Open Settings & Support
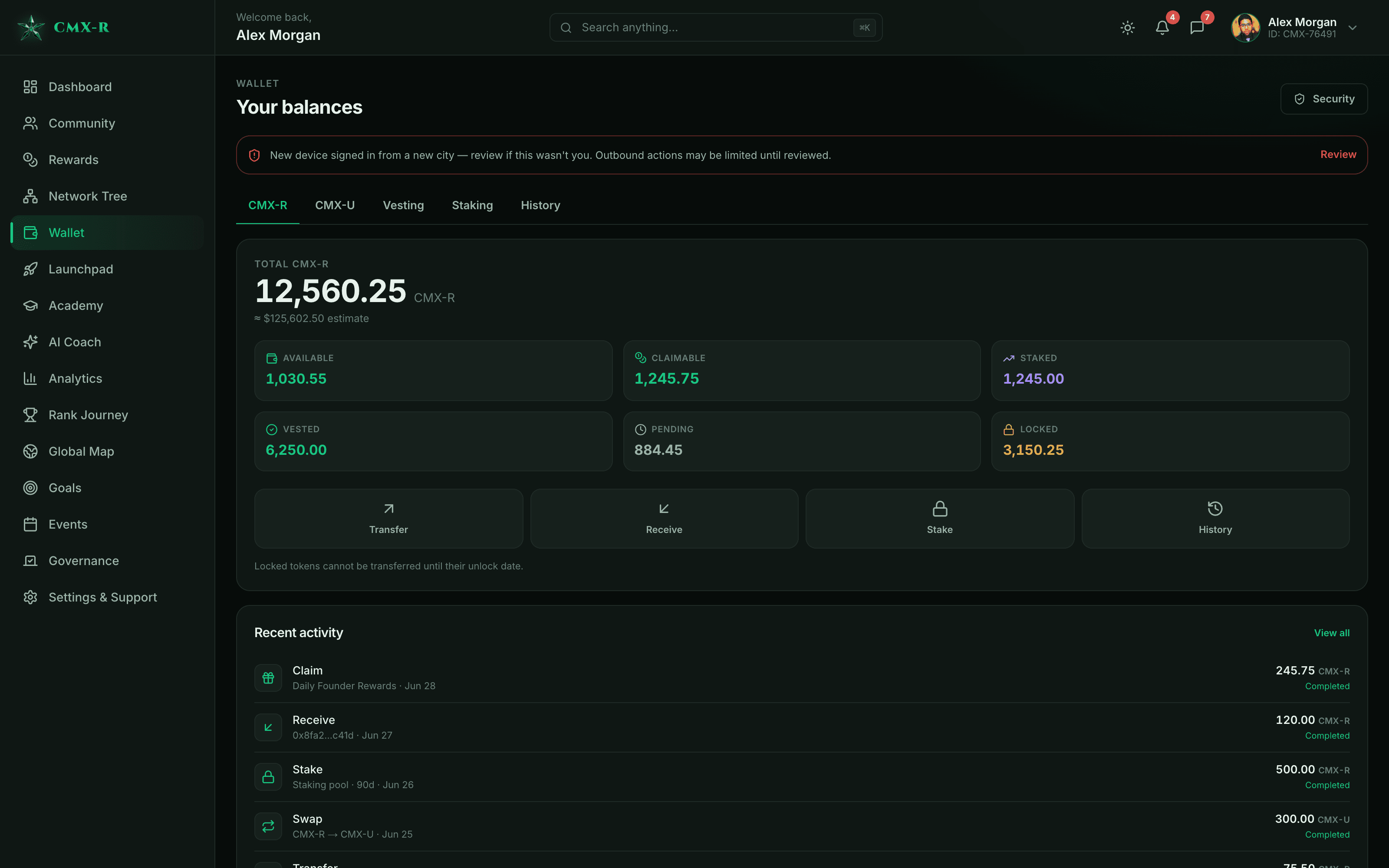Image resolution: width=1389 pixels, height=868 pixels. tap(107, 597)
